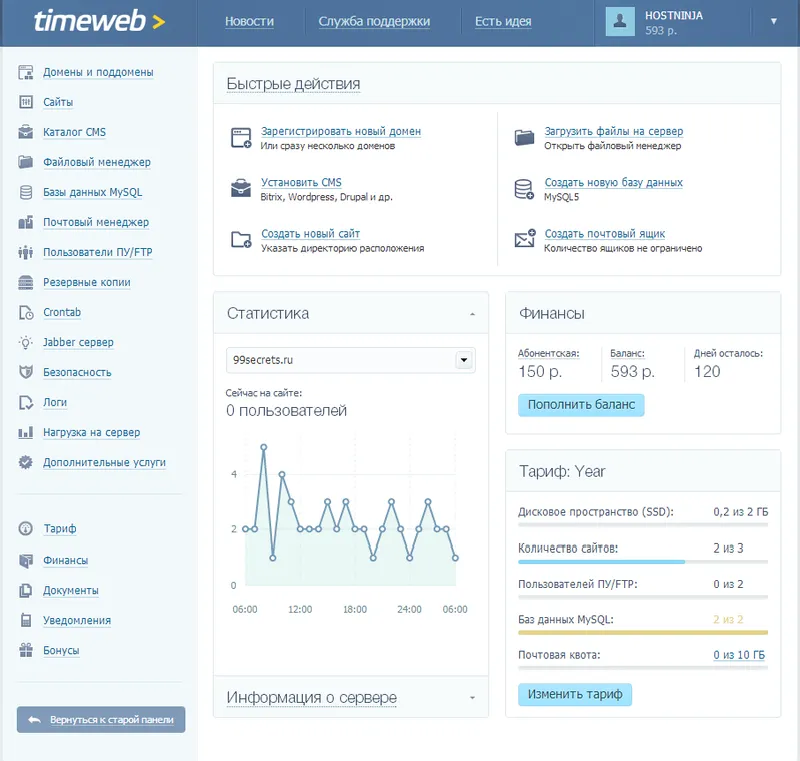This screenshot has width=800, height=761.
Task: Click the Jabber сервер lightbulb icon
Action: pos(26,342)
